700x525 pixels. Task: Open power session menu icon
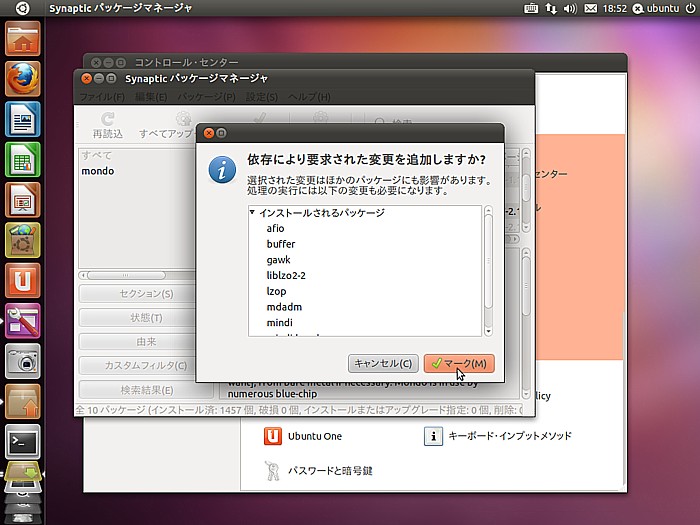click(691, 8)
